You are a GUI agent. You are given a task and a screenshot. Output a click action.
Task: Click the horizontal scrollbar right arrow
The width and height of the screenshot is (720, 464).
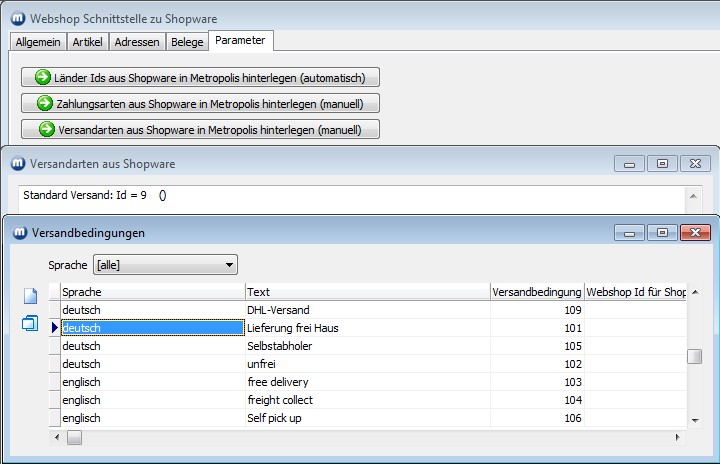(679, 437)
